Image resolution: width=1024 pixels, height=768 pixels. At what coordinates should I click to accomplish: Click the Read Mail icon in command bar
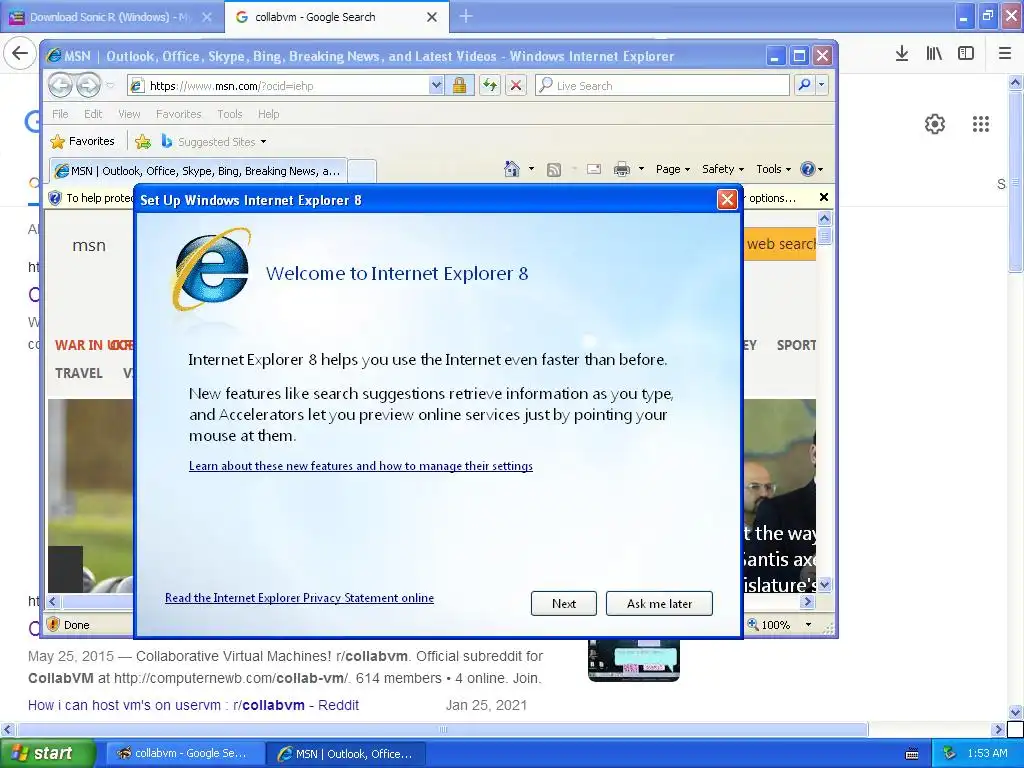(594, 170)
